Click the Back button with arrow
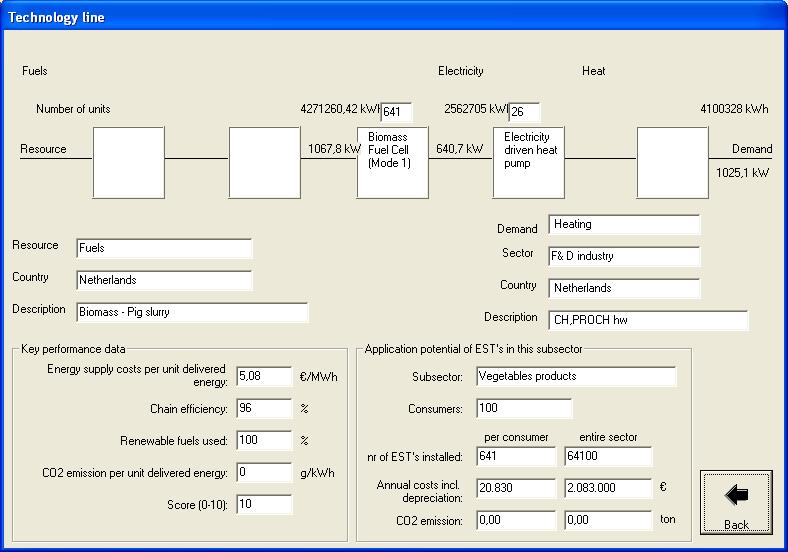 pyautogui.click(x=736, y=502)
